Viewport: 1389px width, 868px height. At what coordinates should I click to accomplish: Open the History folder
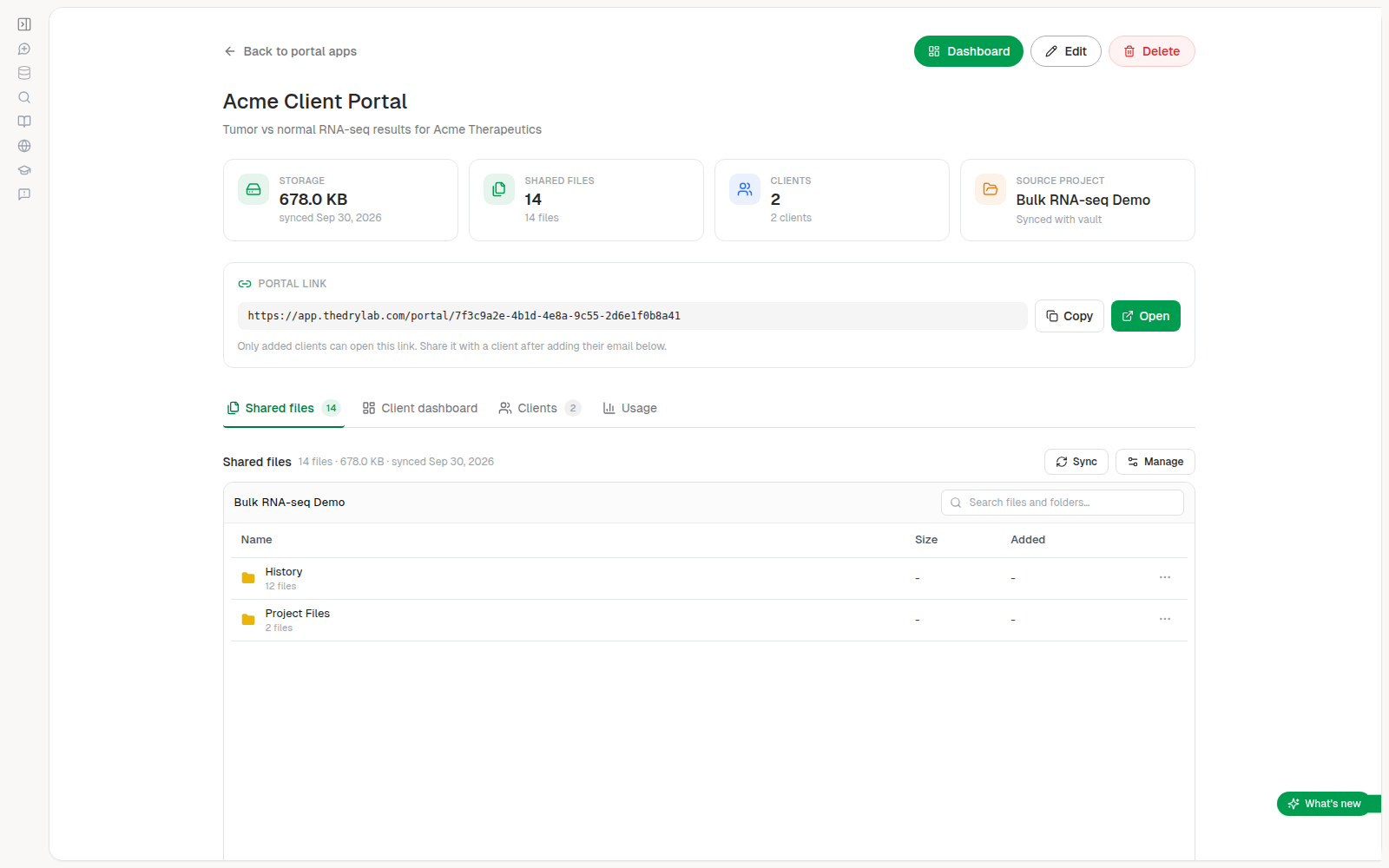point(284,572)
